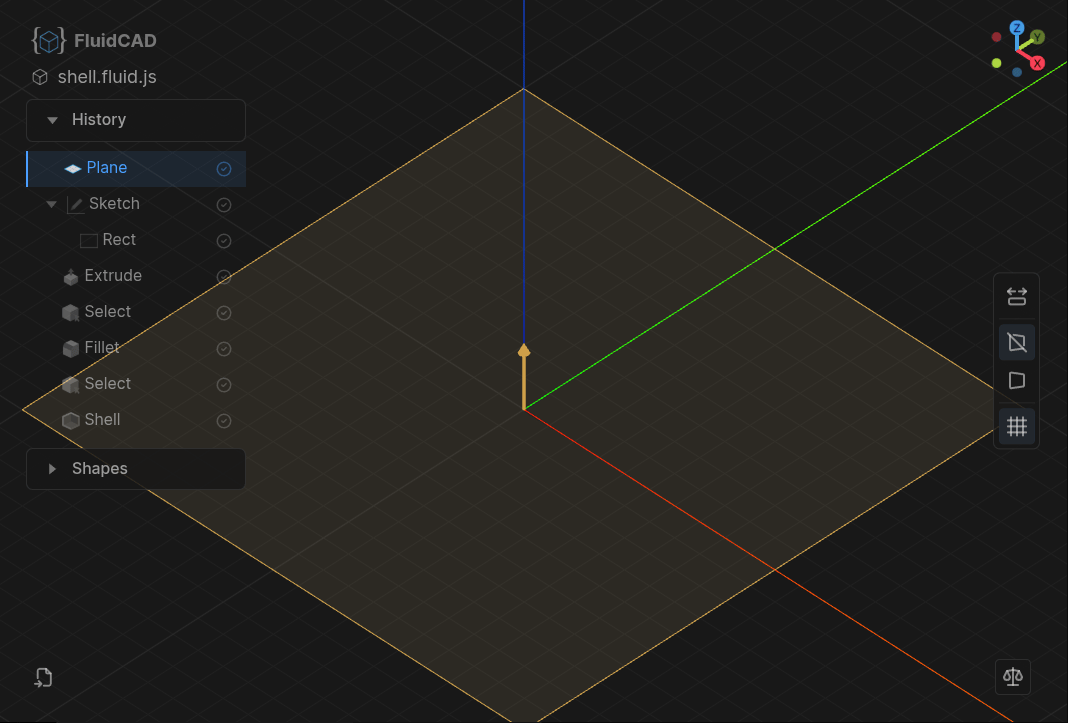Click the dark blue negative-Z dot on gizmo
Screen dimensions: 1068x723
(1017, 72)
